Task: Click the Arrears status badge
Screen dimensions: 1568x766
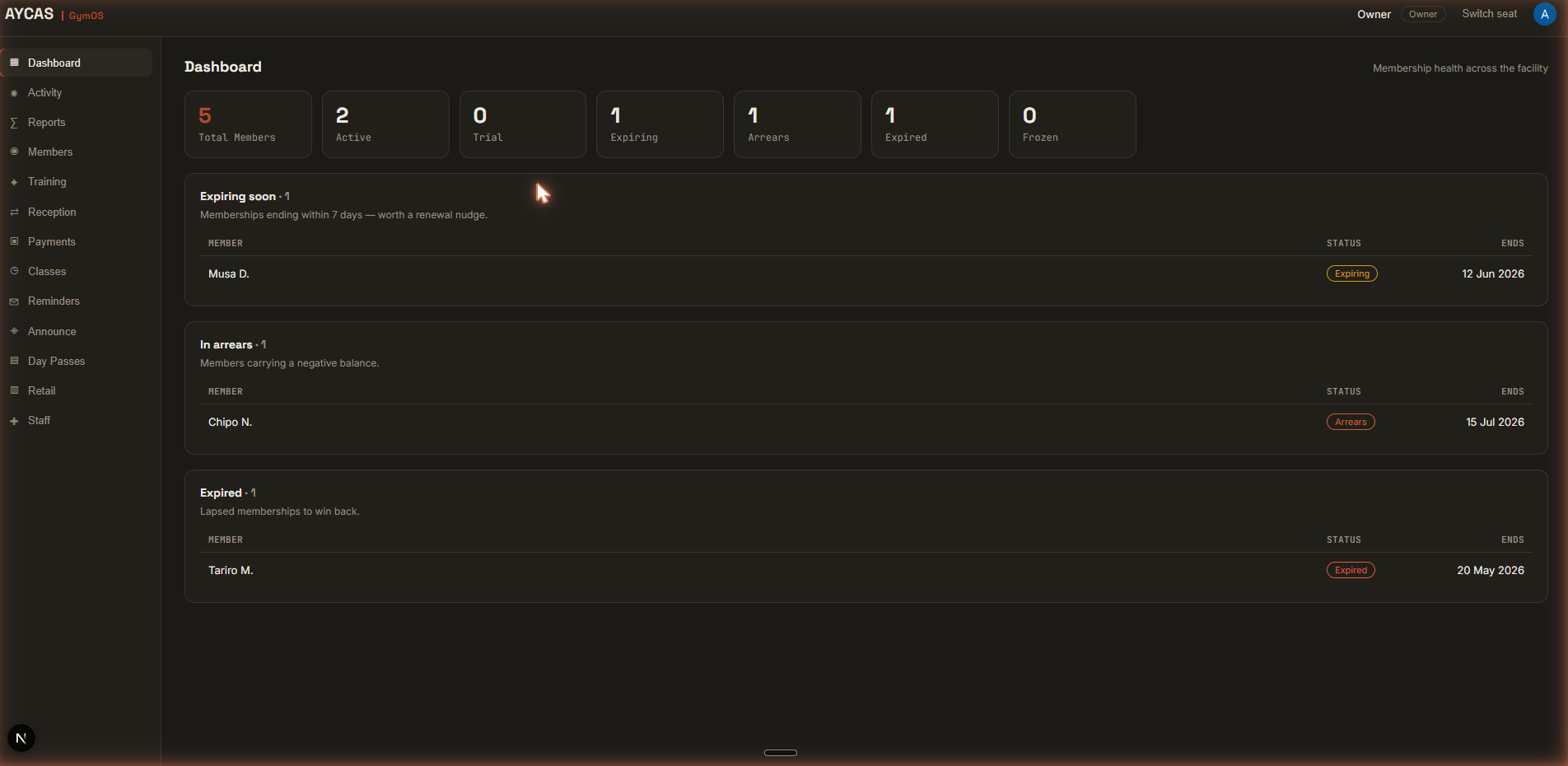Action: point(1351,422)
